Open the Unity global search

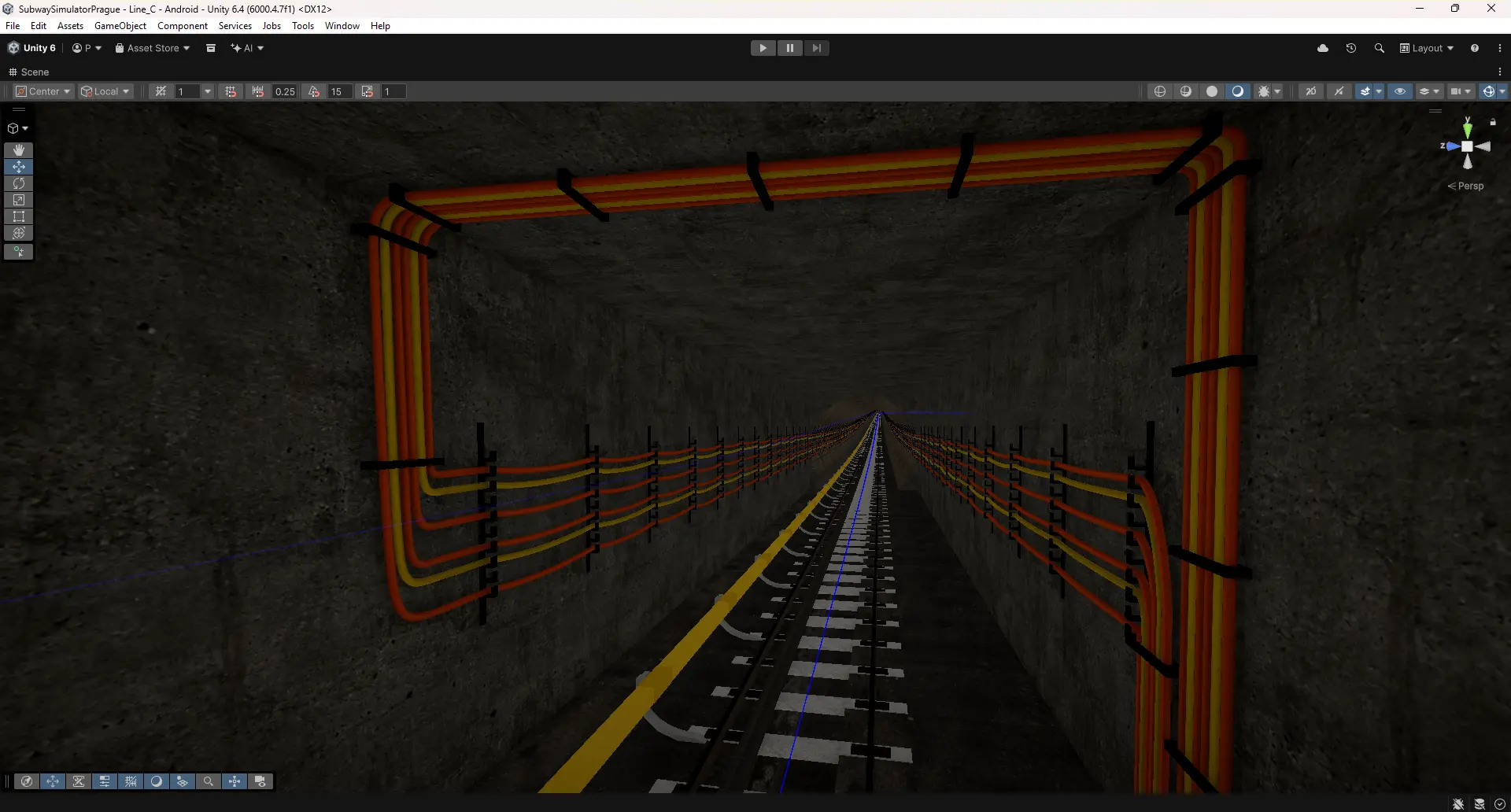[x=1380, y=48]
